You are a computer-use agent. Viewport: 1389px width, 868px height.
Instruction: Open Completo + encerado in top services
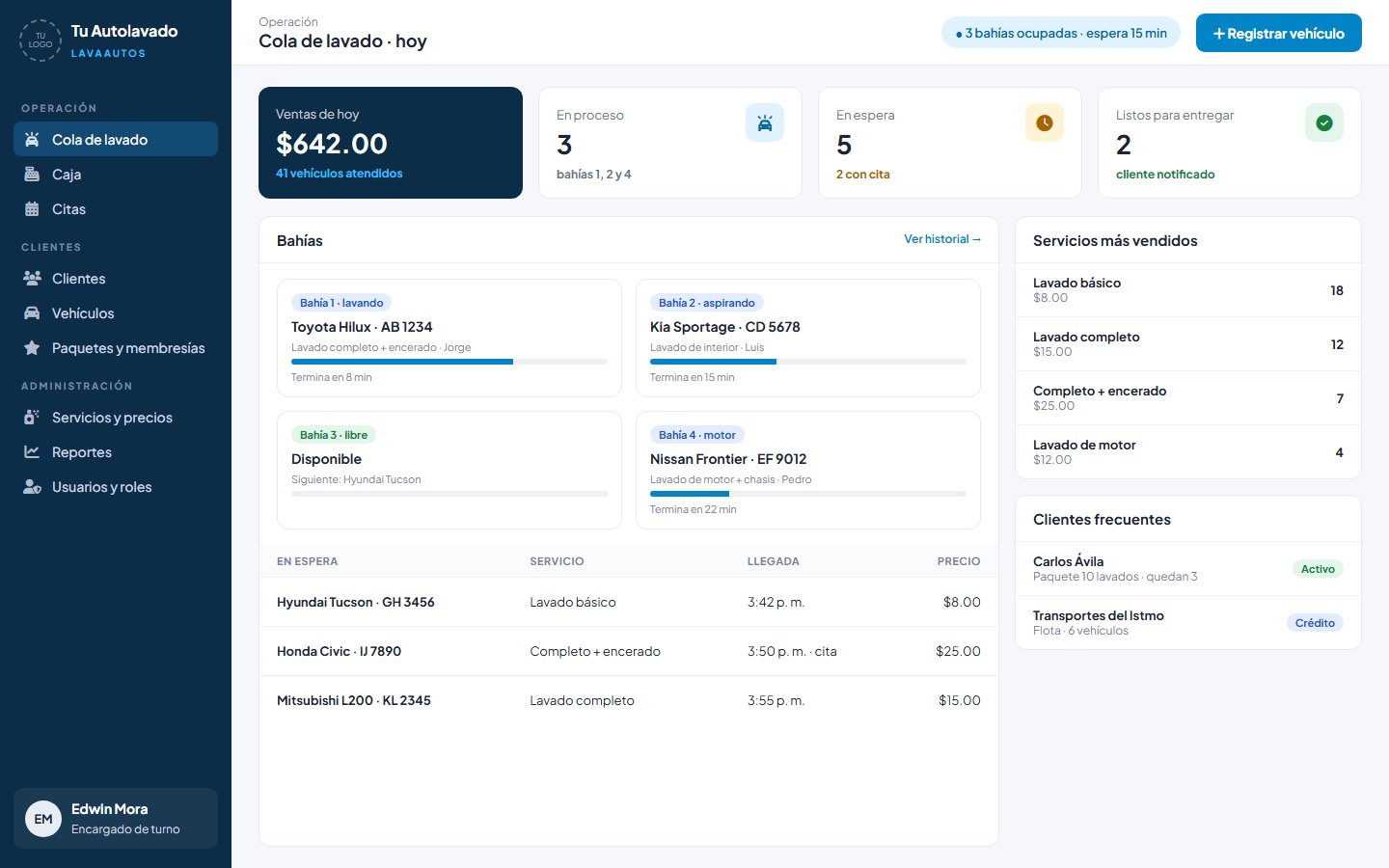[x=1188, y=398]
